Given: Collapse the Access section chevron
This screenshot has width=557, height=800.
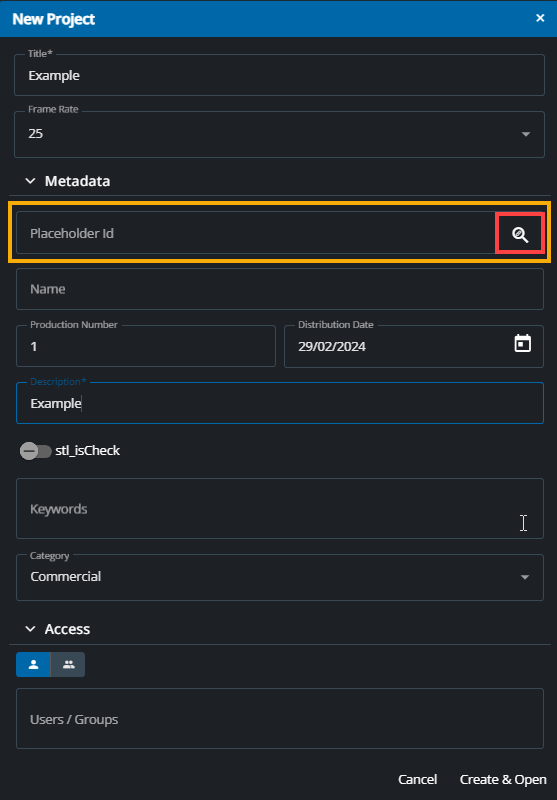Looking at the screenshot, I should click(x=31, y=629).
